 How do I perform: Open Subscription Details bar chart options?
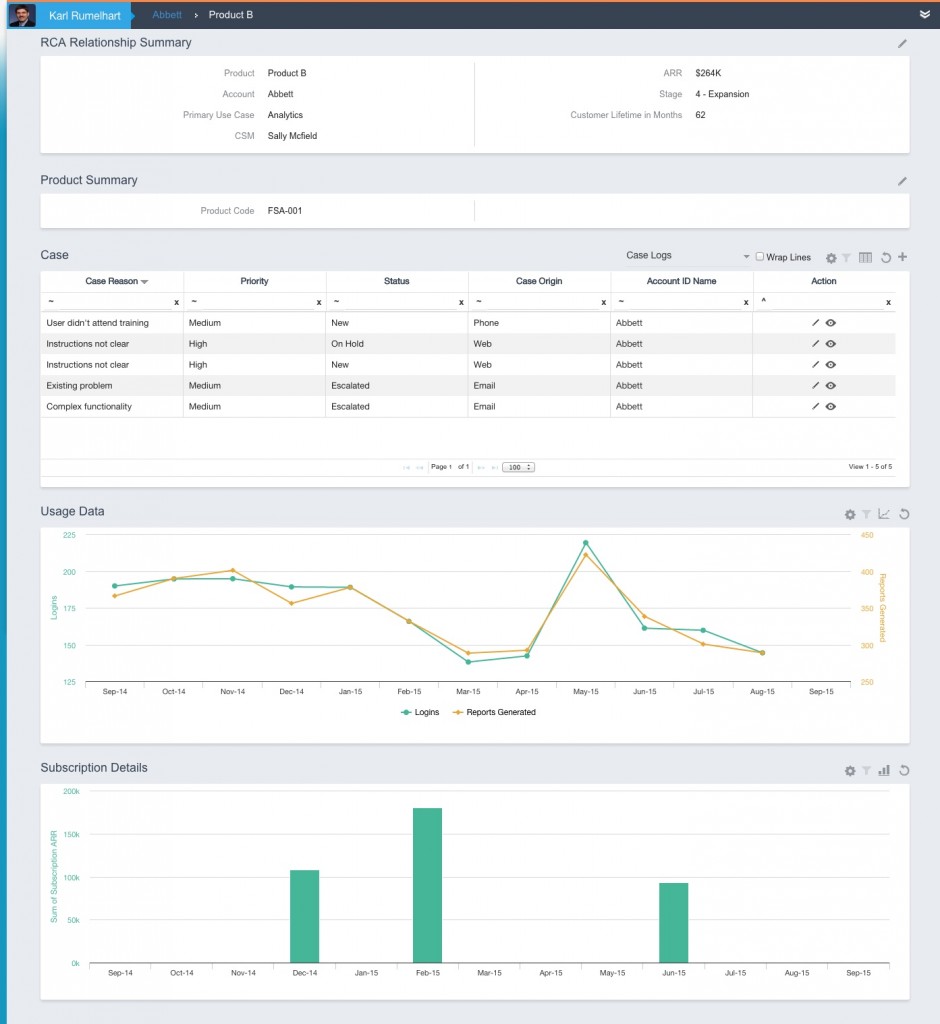click(x=884, y=770)
